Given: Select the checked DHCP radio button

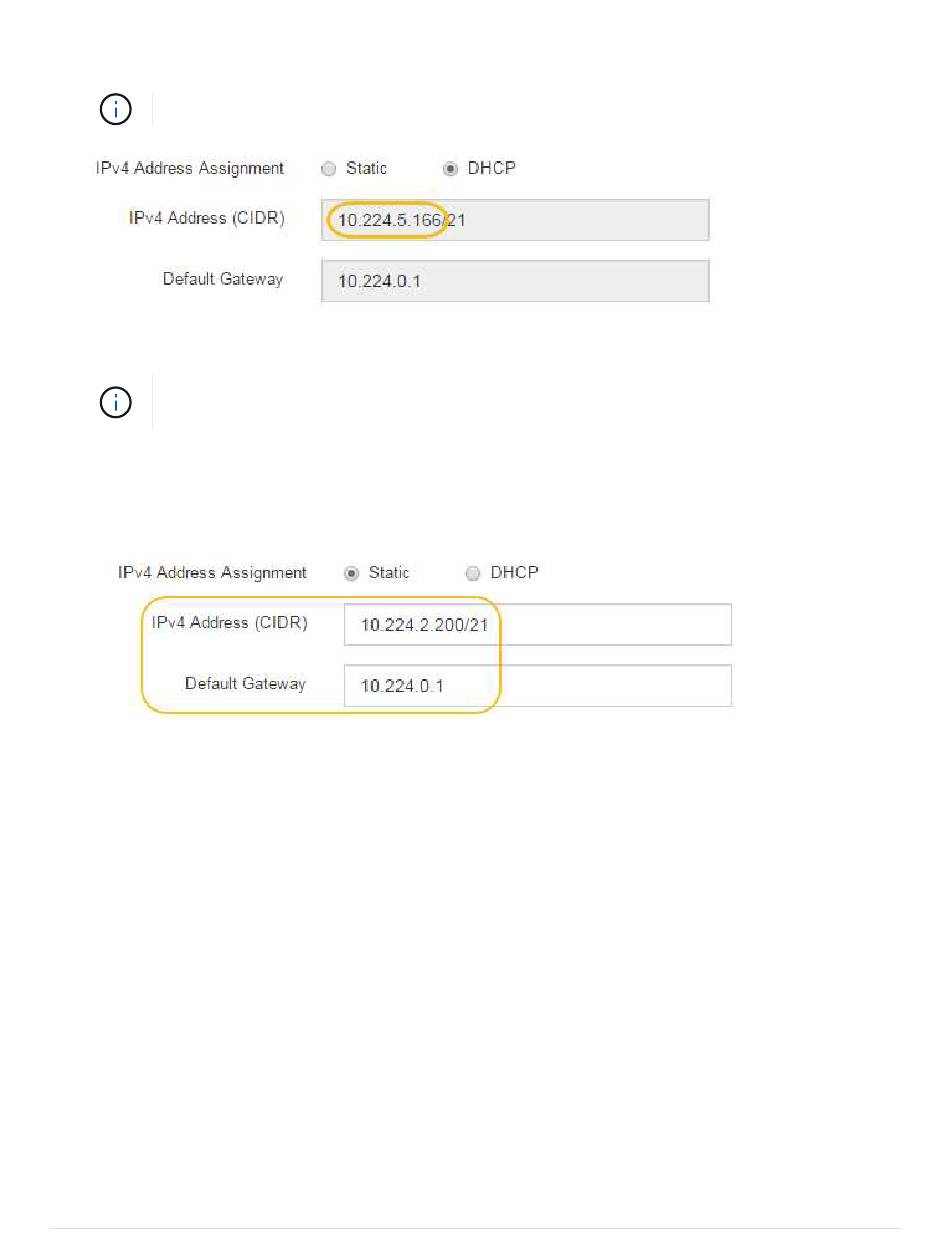Looking at the screenshot, I should 451,169.
